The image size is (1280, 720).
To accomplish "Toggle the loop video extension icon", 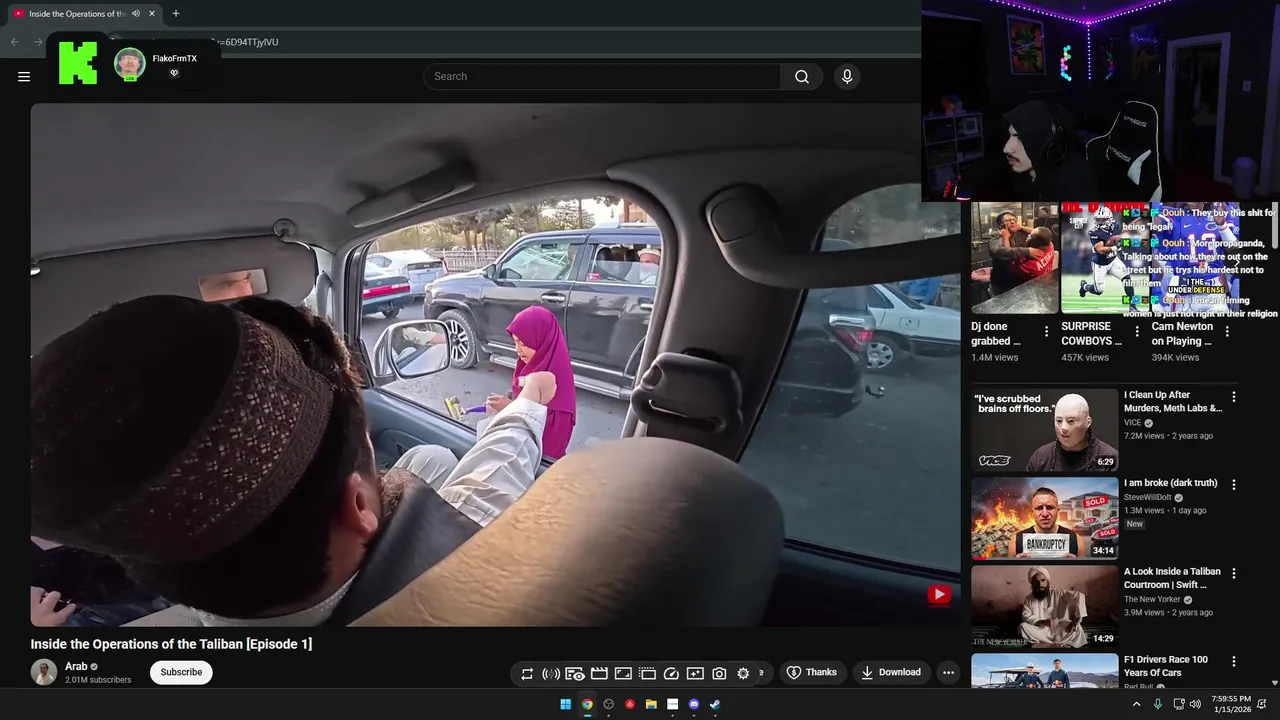I will [x=527, y=674].
